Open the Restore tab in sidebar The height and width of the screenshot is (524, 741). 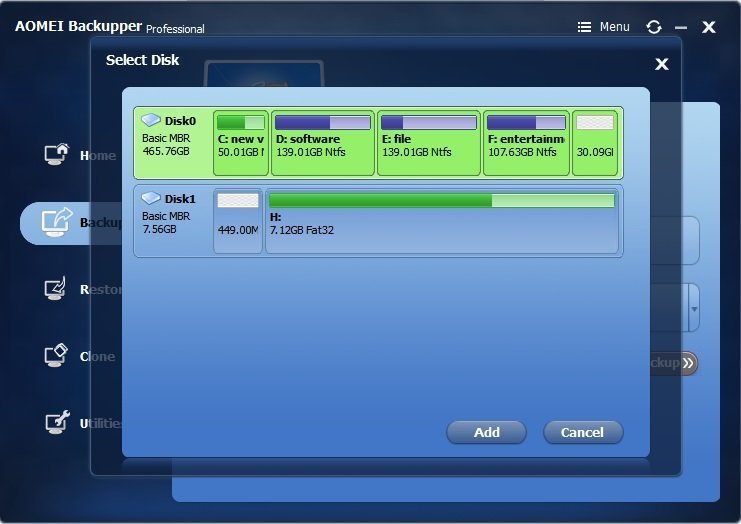pyautogui.click(x=83, y=289)
